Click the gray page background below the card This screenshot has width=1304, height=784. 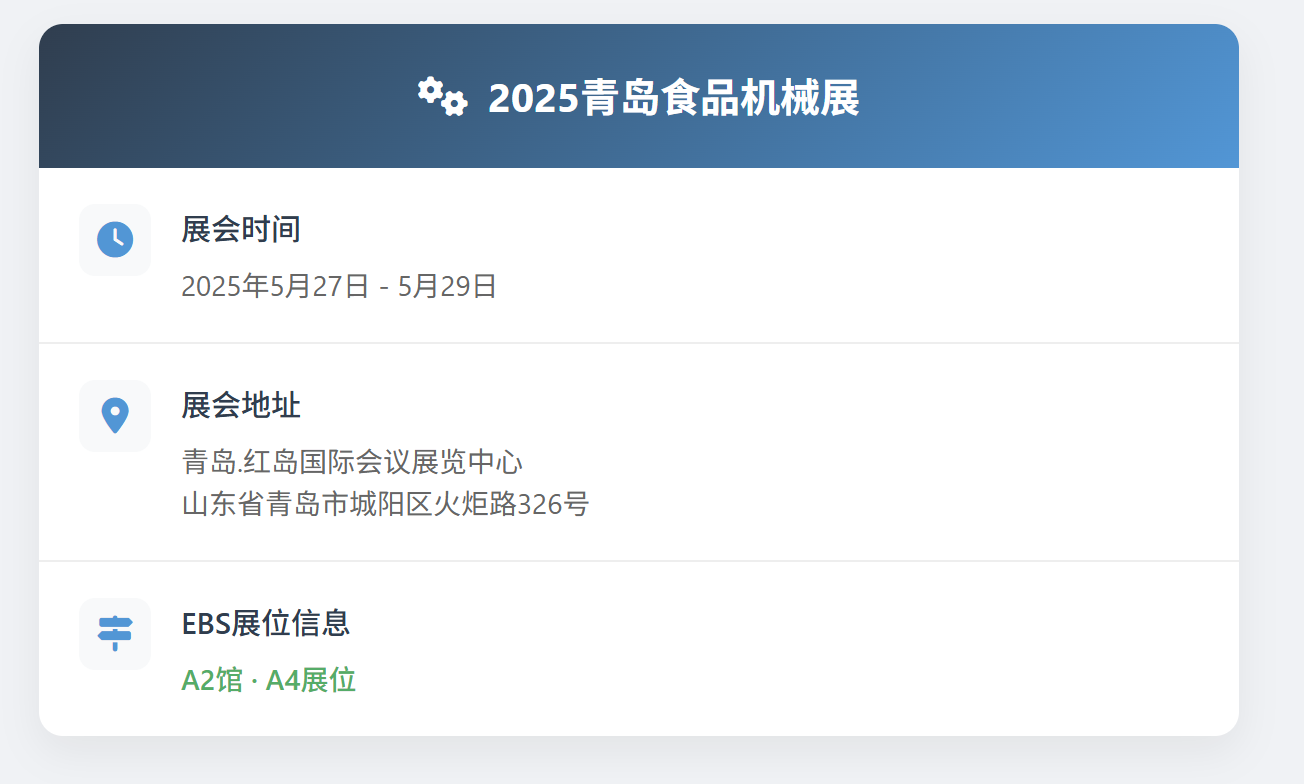638,762
